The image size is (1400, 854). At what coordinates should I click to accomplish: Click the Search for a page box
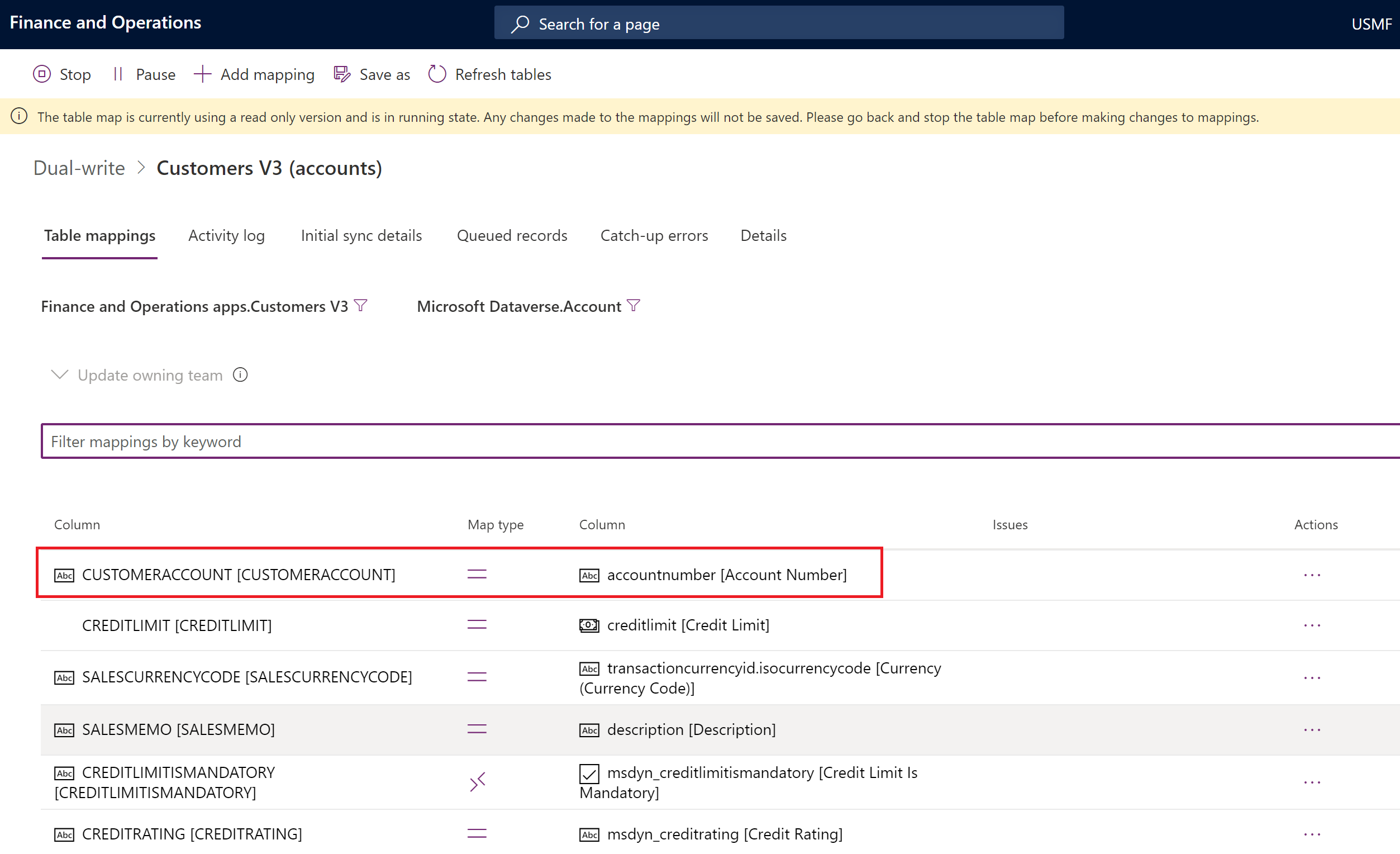[x=779, y=23]
